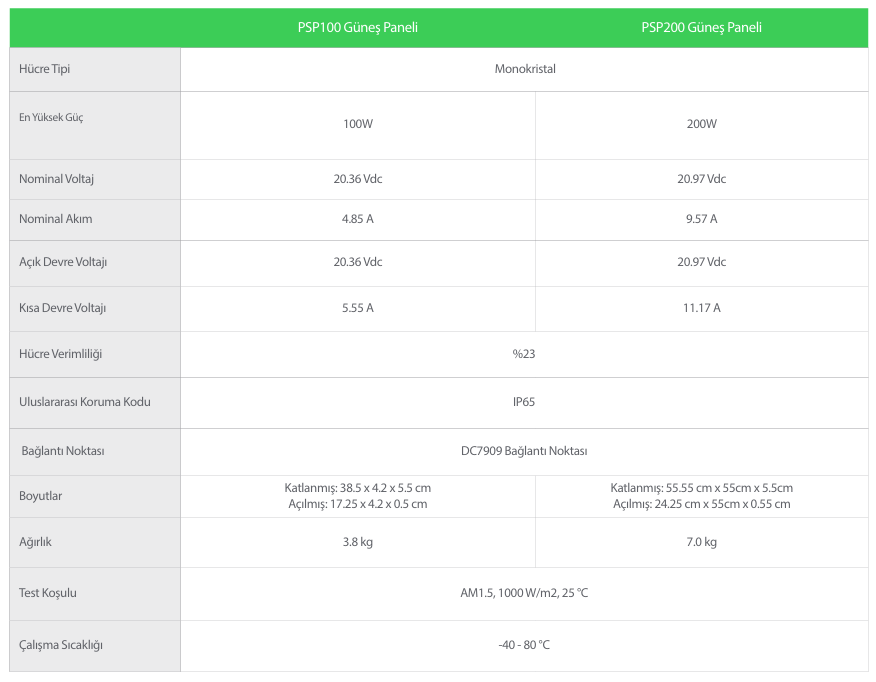Image resolution: width=876 pixels, height=682 pixels.
Task: Select the Boyutlar row label
Action: click(x=40, y=496)
